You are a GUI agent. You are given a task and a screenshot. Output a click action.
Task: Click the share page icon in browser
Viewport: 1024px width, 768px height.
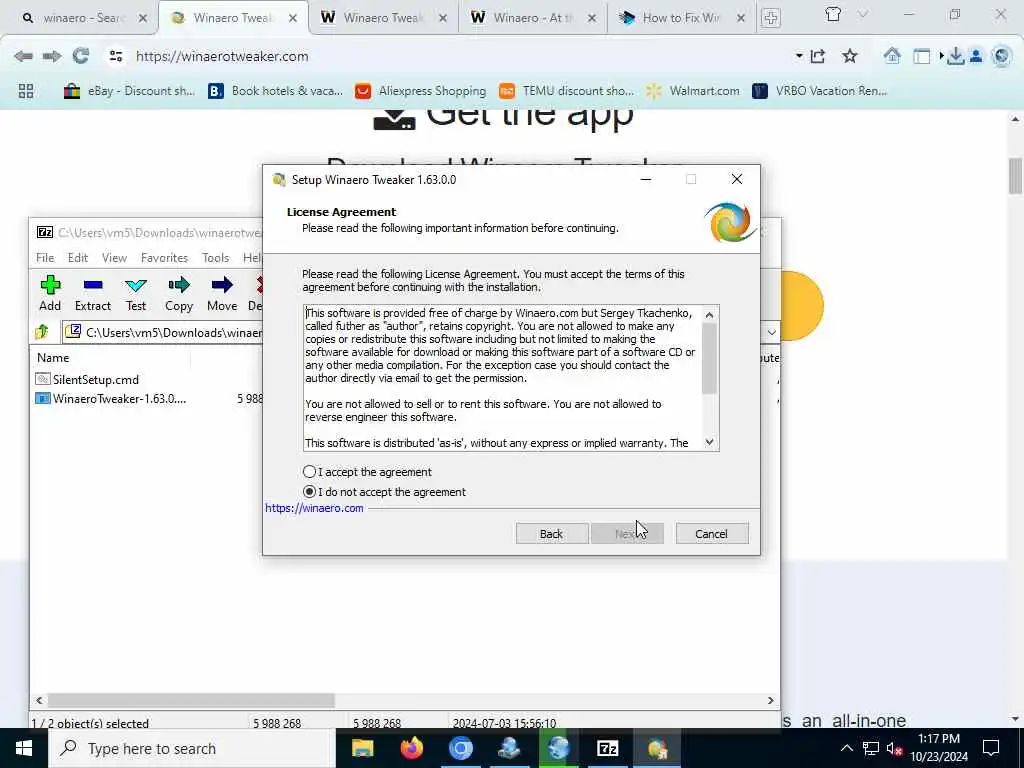[x=818, y=56]
